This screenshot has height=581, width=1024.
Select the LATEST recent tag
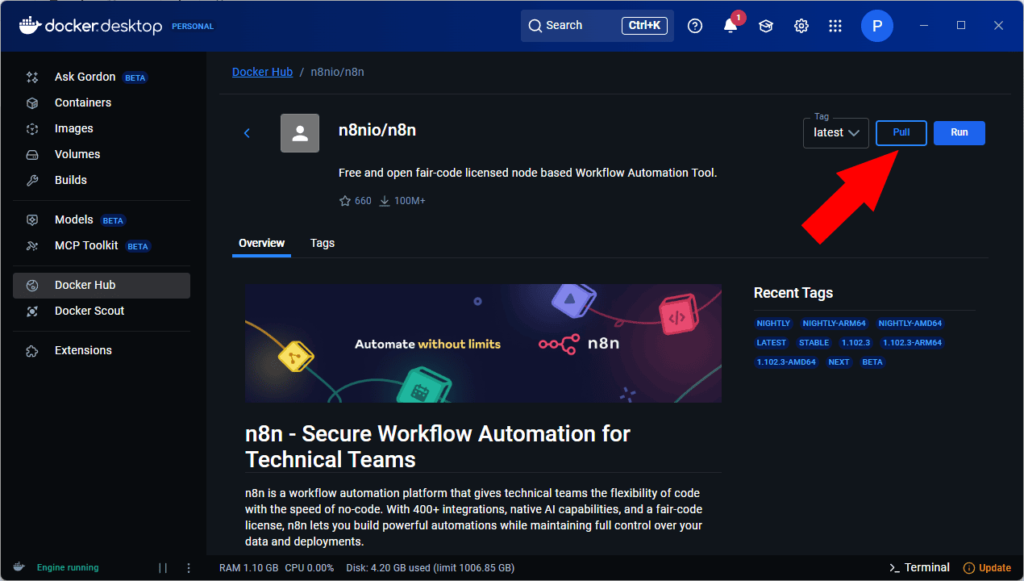point(771,343)
